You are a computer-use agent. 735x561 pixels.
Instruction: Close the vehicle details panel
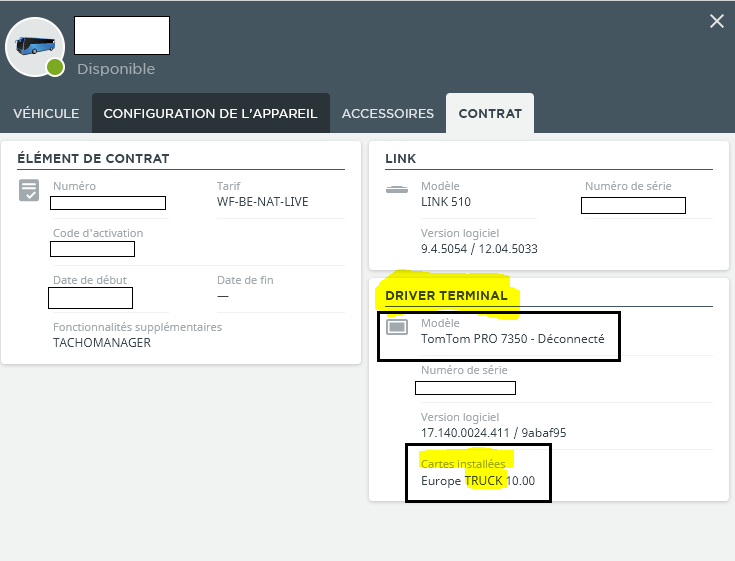point(717,21)
